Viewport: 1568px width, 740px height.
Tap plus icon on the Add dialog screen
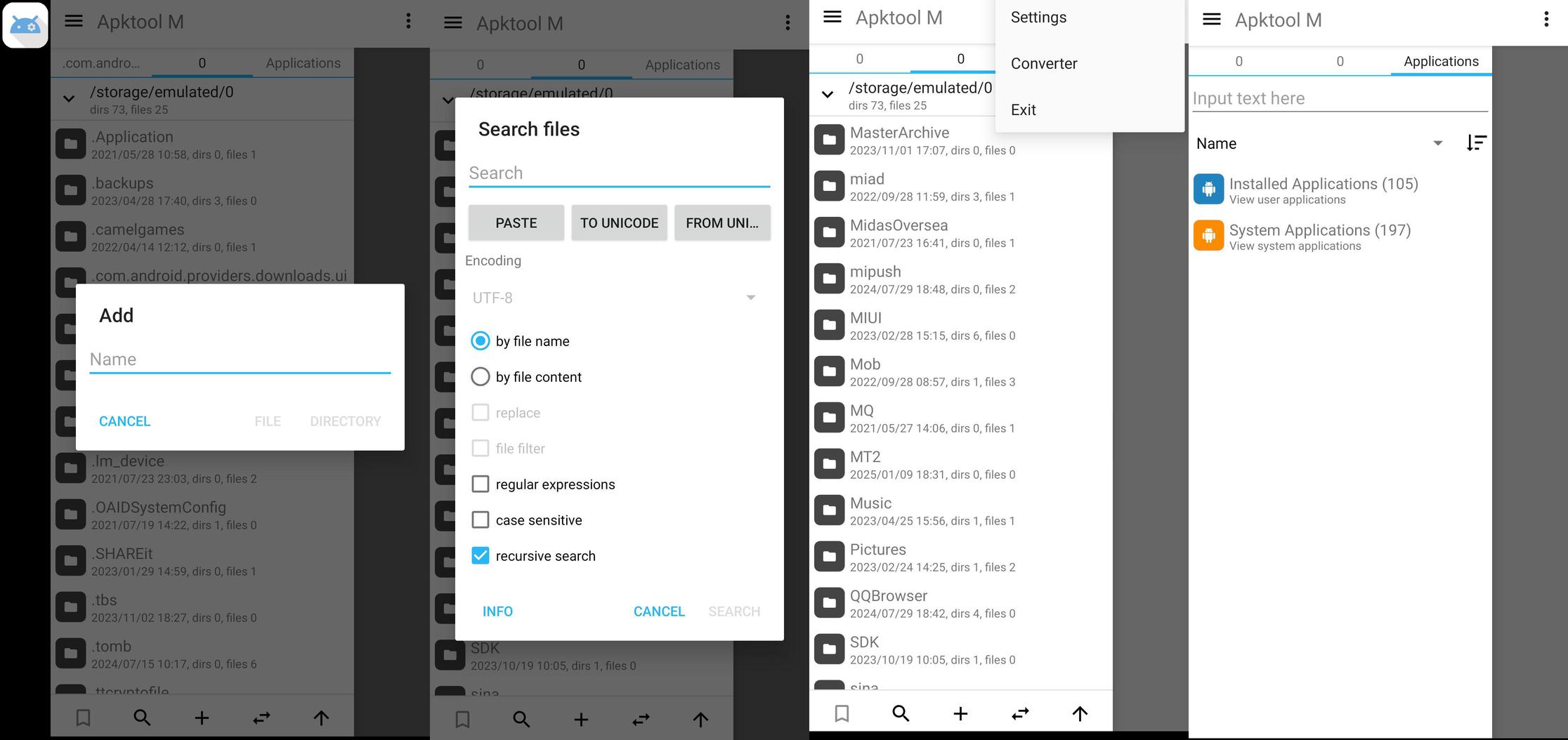coord(202,718)
